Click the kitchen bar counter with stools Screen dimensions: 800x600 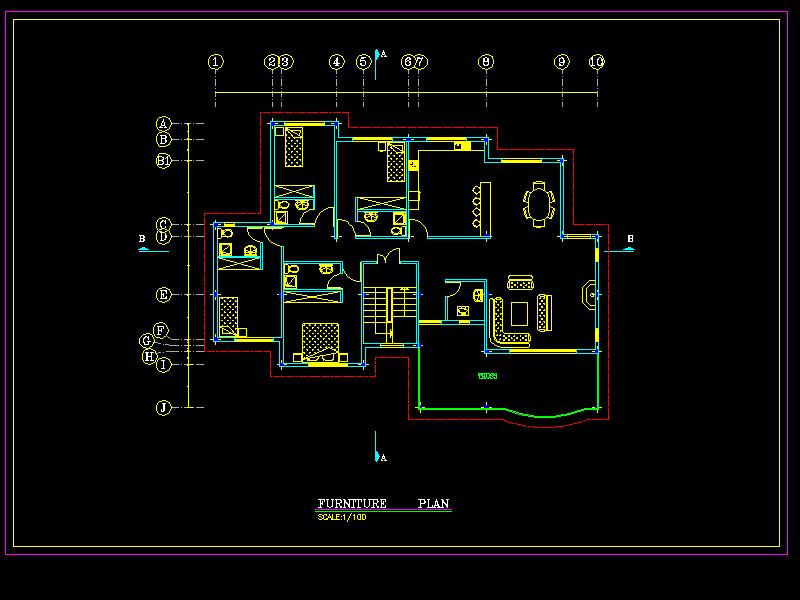[x=481, y=207]
